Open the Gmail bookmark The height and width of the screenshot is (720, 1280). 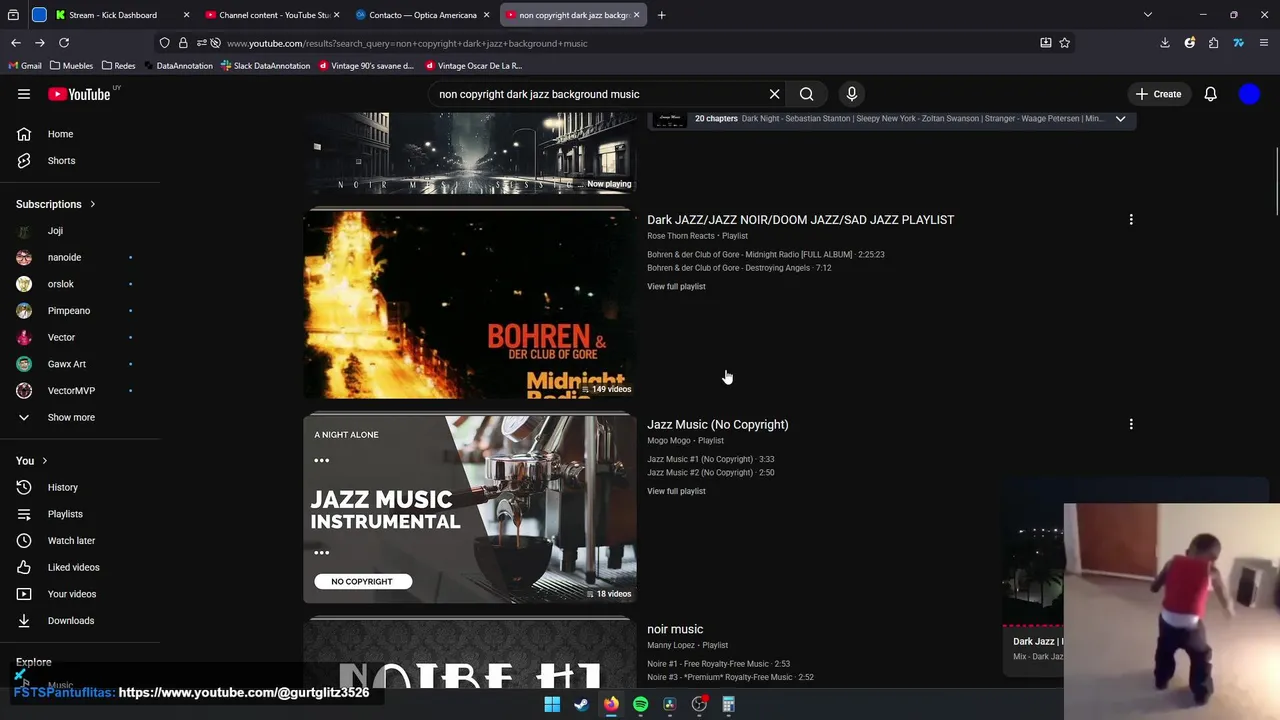pyautogui.click(x=25, y=66)
